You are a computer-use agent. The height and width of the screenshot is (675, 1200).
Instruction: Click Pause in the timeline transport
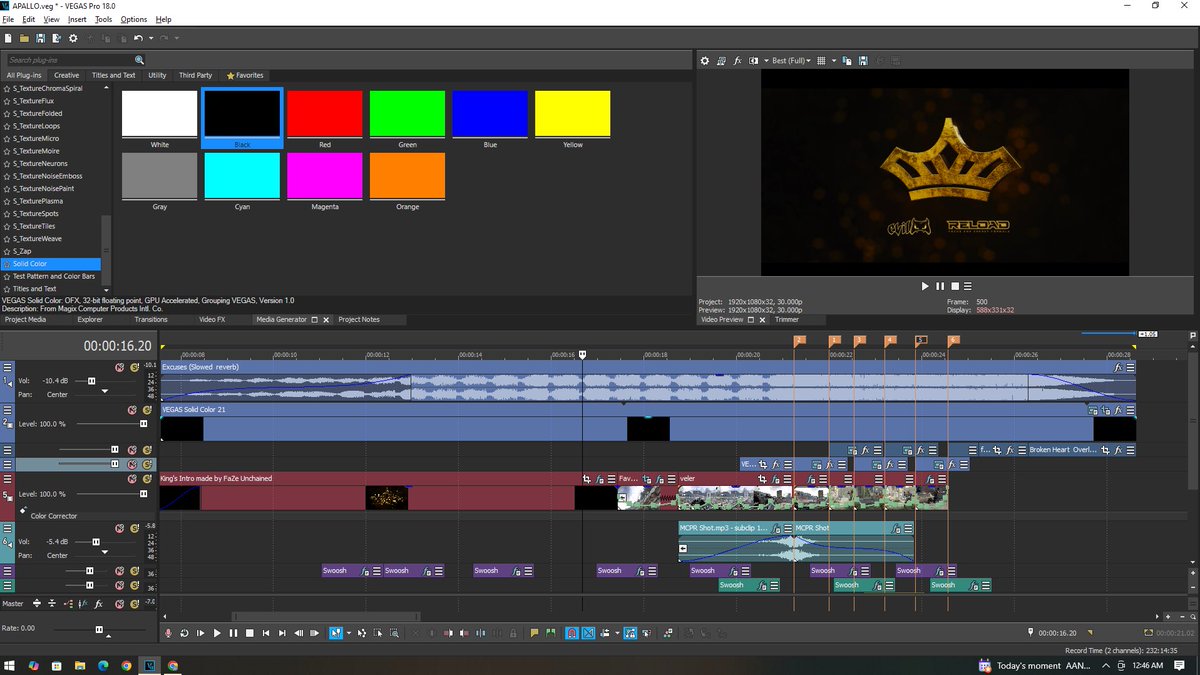(x=233, y=633)
